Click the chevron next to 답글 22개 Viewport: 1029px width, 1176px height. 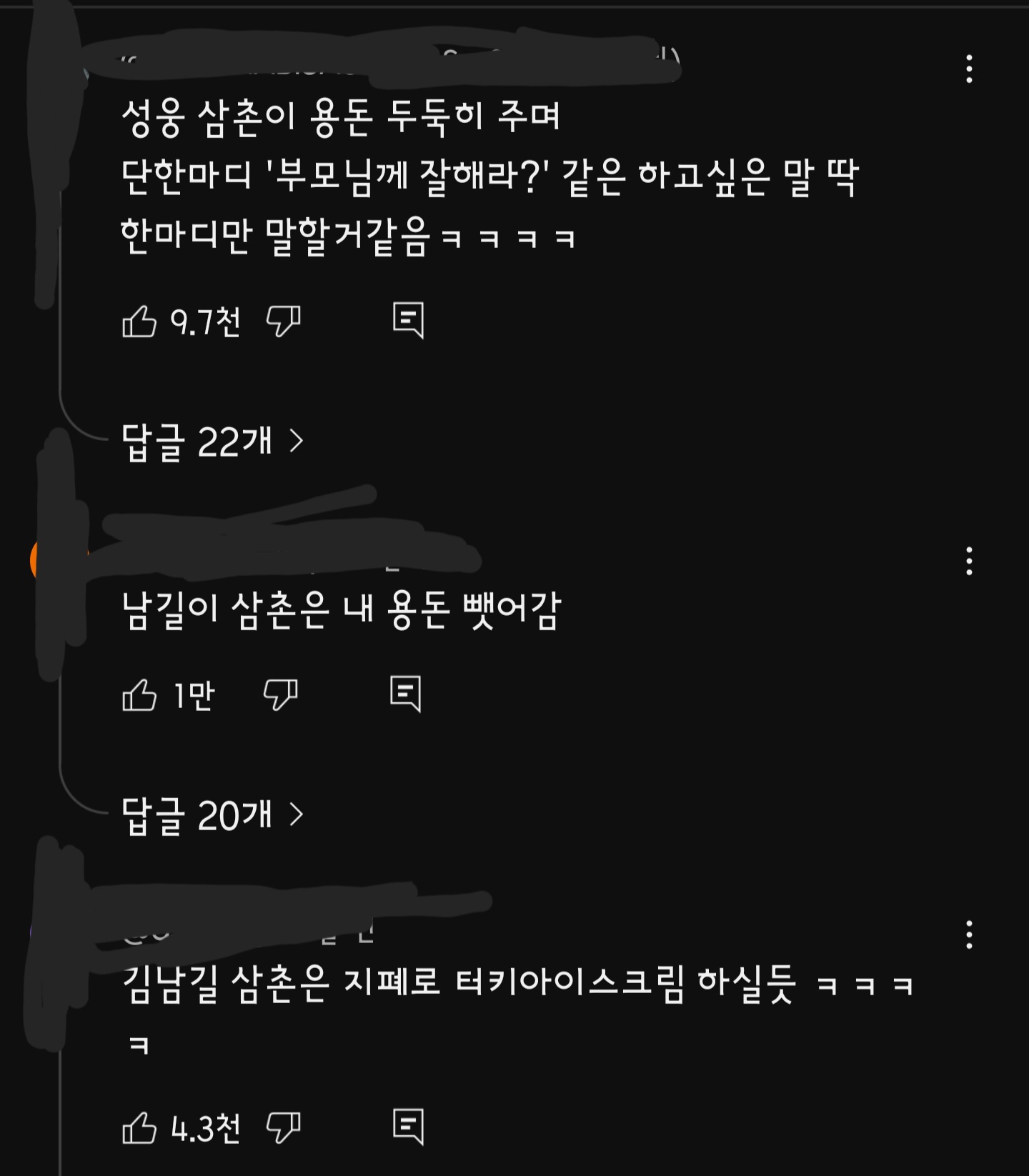(297, 441)
